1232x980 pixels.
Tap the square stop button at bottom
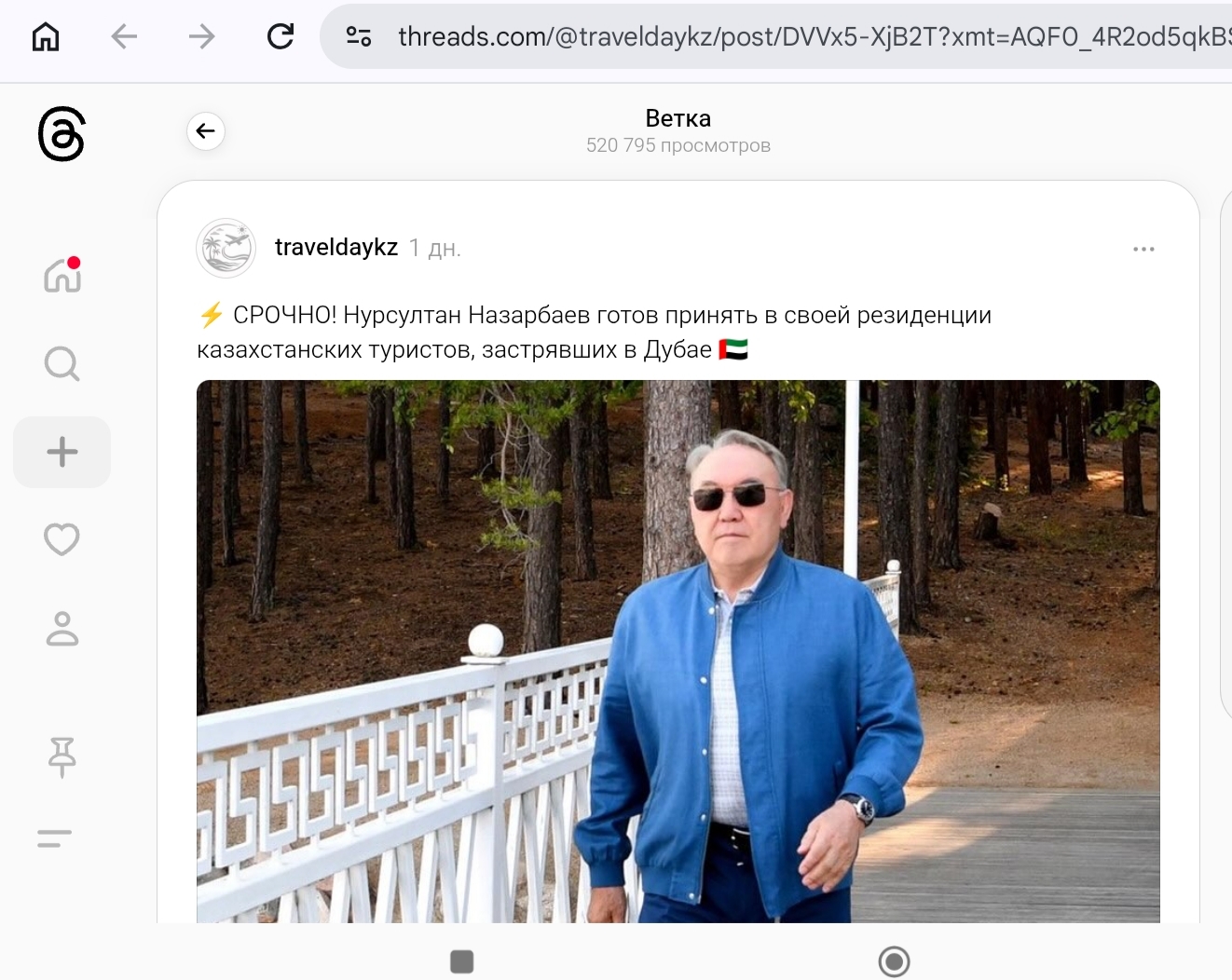click(x=461, y=960)
